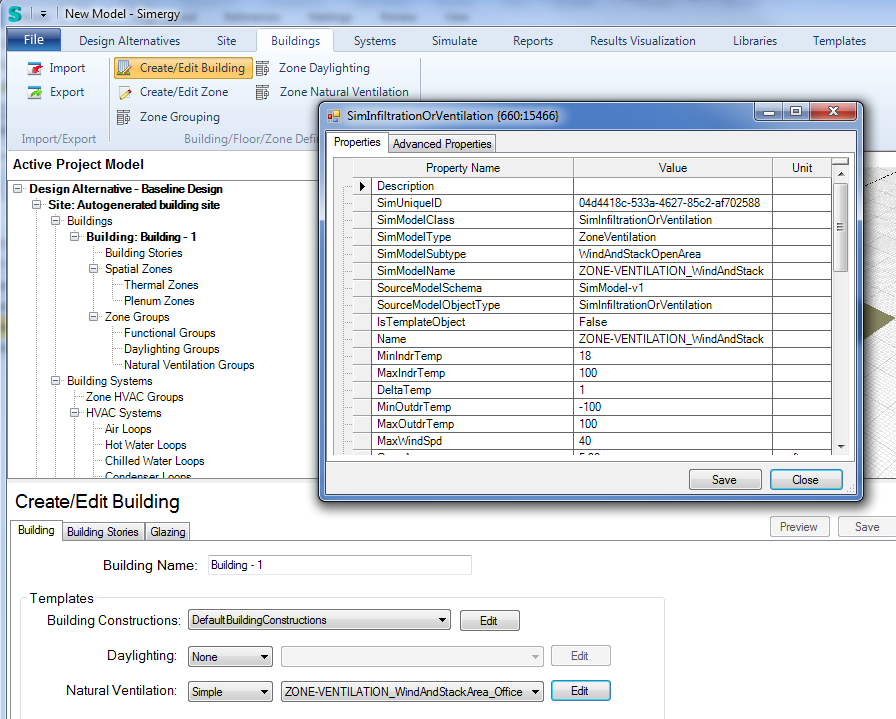Open the Simulate ribbon tab
This screenshot has width=896, height=719.
coord(454,41)
